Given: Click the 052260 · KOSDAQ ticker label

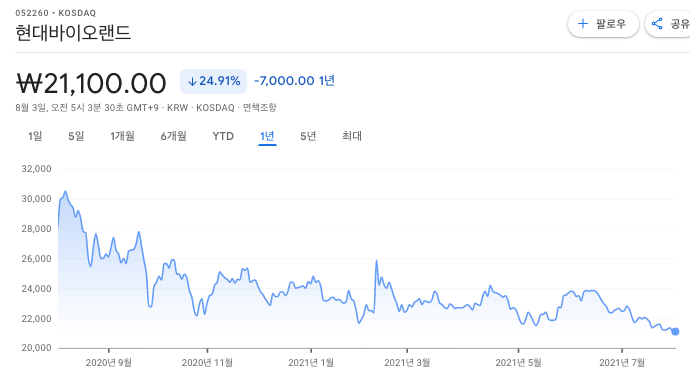Looking at the screenshot, I should pos(55,13).
